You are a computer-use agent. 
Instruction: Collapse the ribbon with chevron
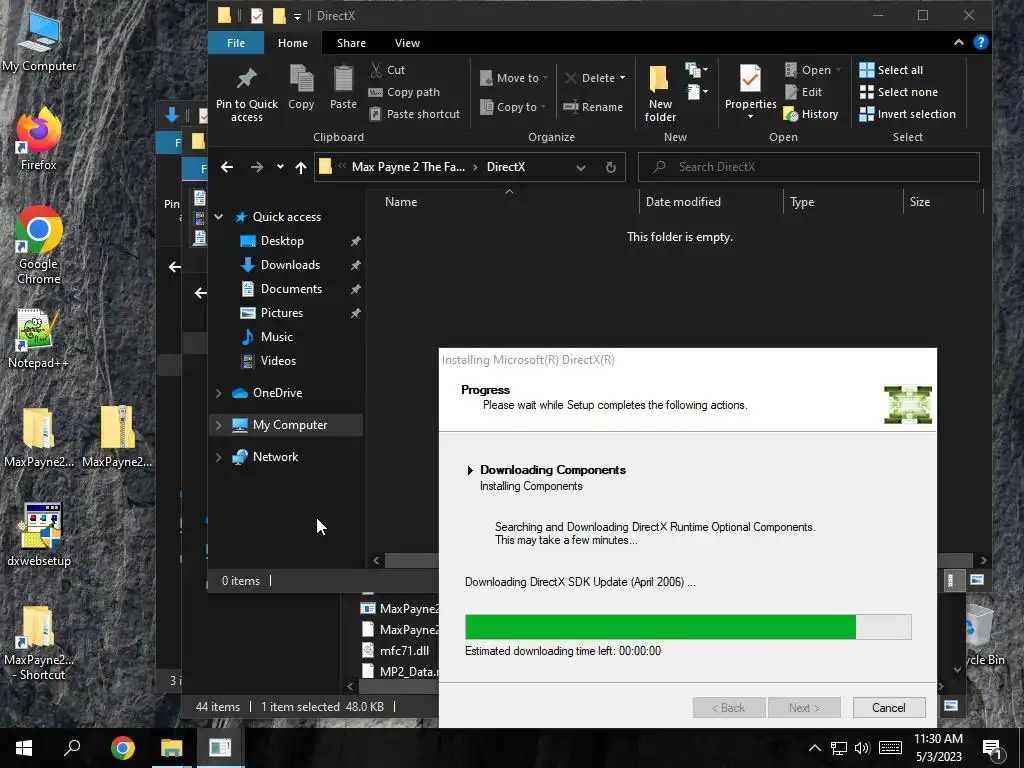coord(958,42)
